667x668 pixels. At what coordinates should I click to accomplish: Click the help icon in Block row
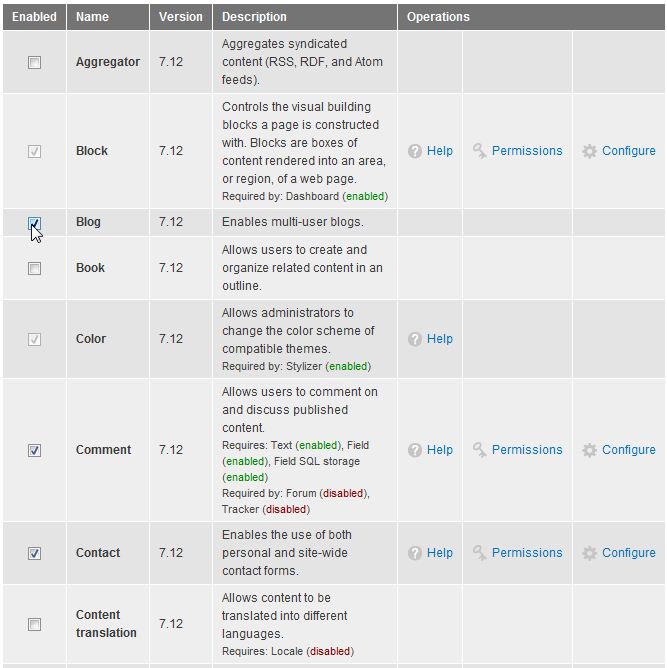tap(415, 151)
